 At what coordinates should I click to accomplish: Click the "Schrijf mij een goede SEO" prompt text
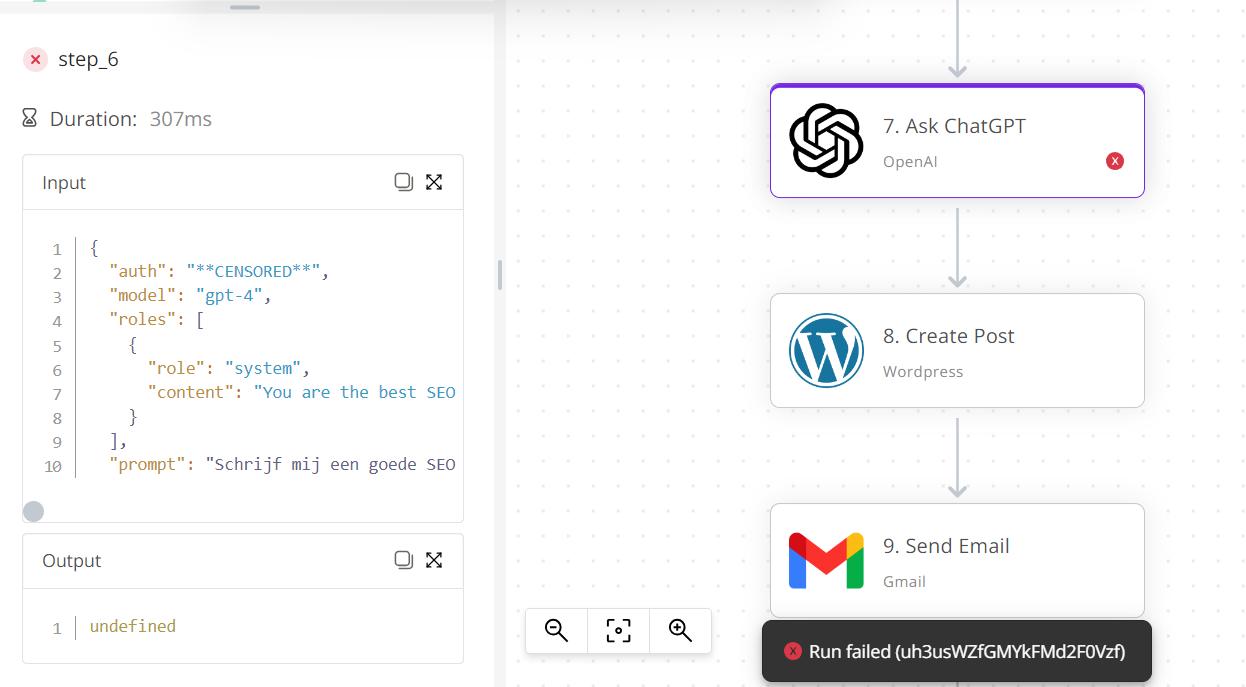[331, 464]
